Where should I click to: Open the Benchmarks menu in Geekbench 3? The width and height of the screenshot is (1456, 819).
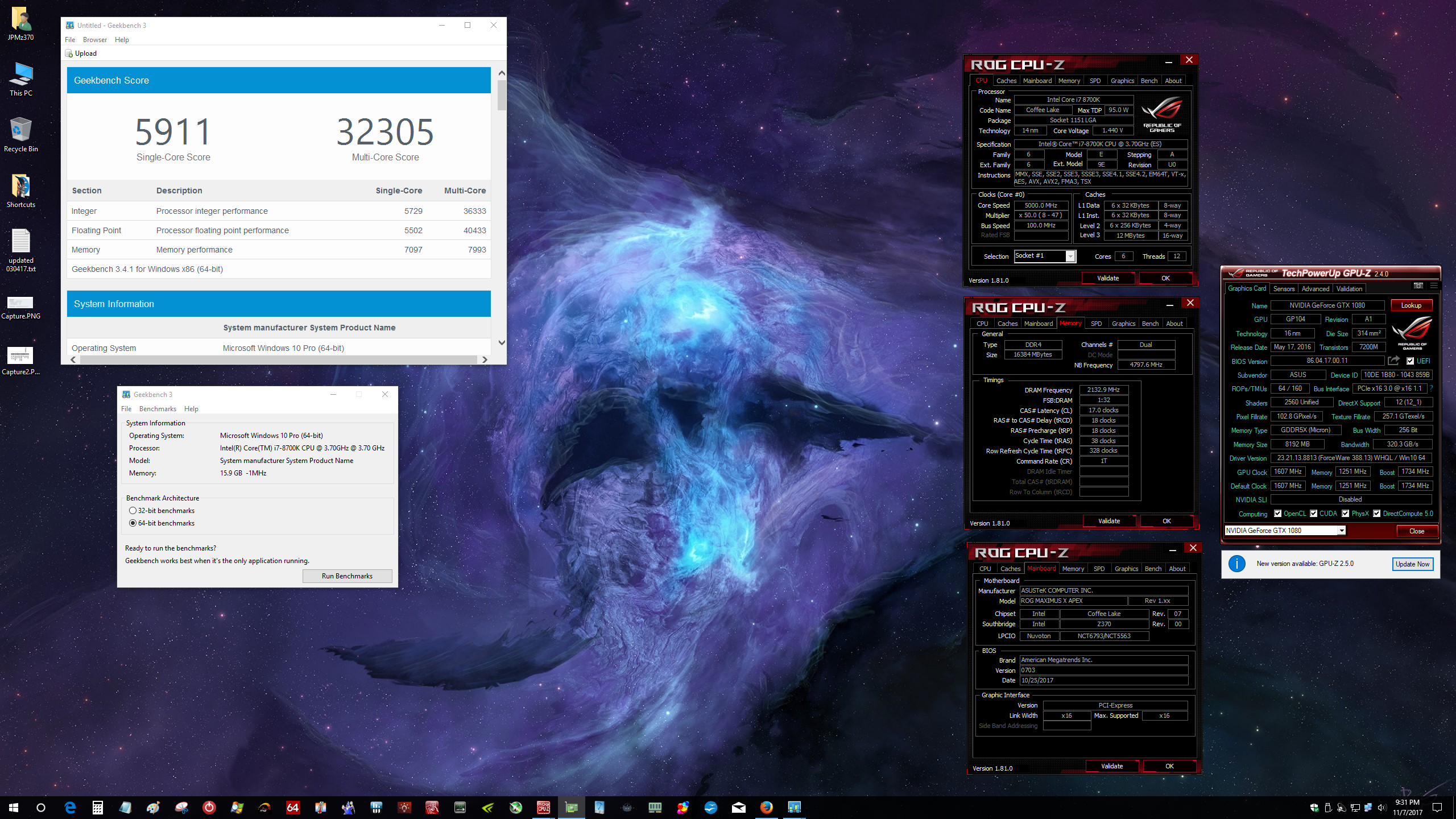click(x=158, y=409)
